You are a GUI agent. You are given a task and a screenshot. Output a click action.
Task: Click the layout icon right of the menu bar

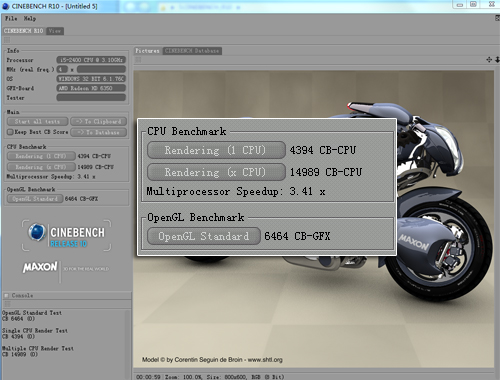click(497, 18)
